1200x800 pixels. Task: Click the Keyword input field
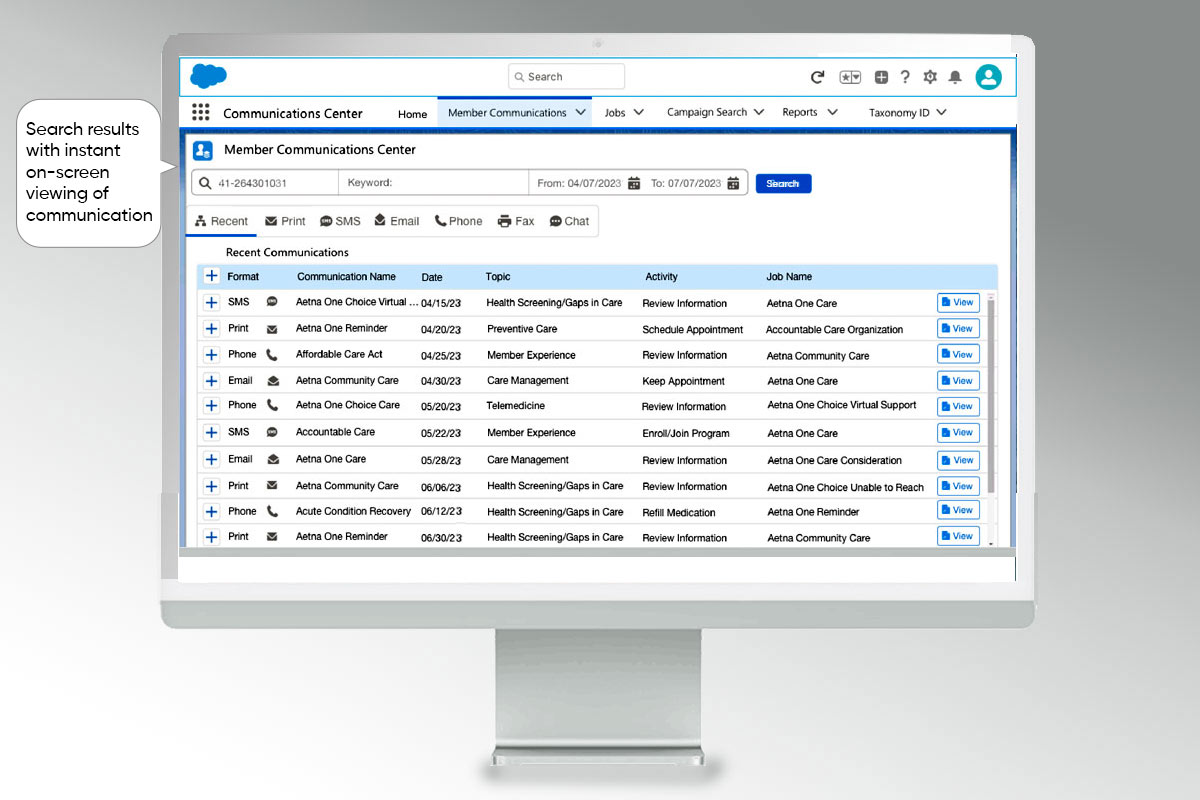click(433, 183)
